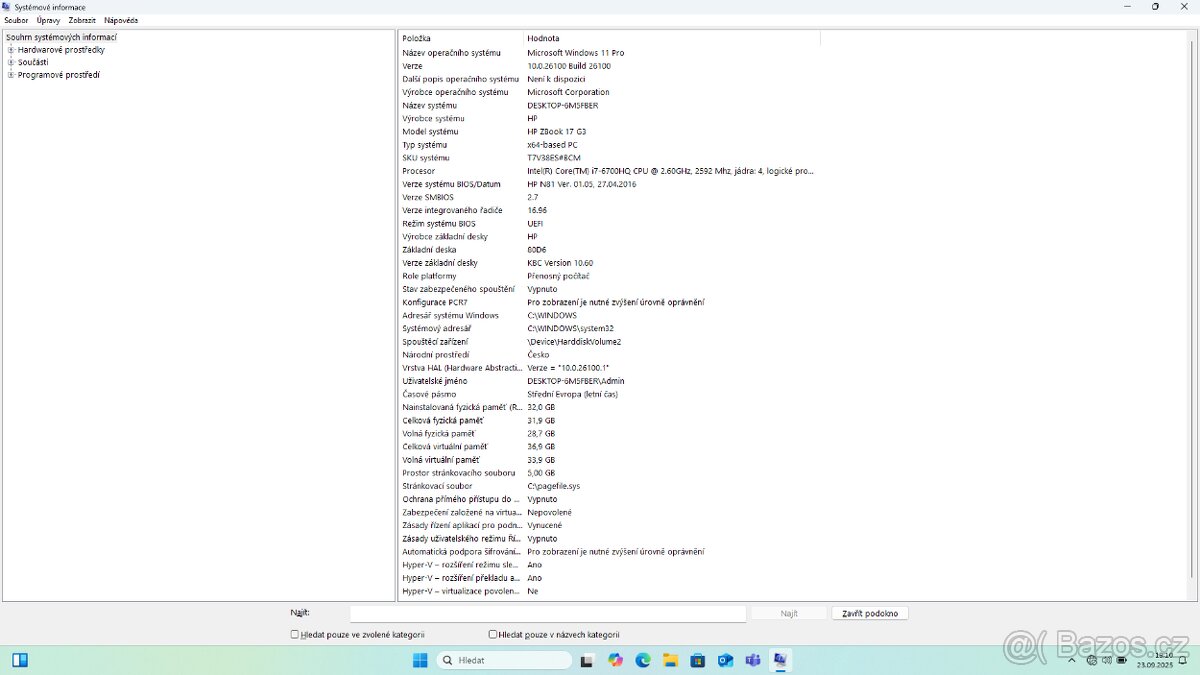Screen dimensions: 1200x675
Task: Click the "Najít" search text field
Action: coord(547,613)
